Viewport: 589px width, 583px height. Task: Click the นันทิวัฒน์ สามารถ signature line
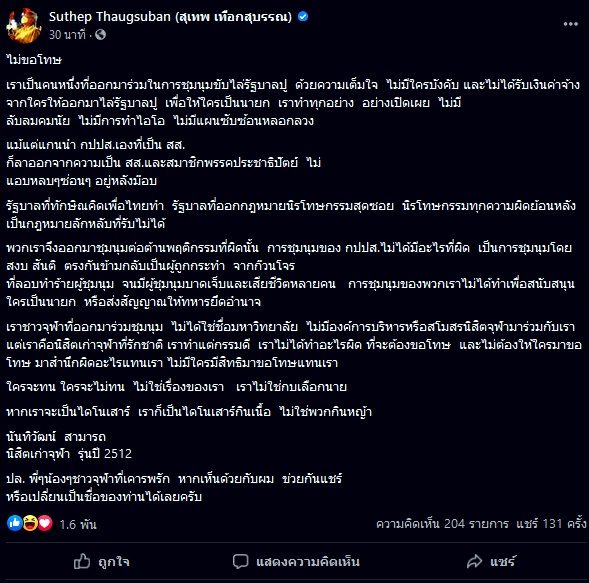(56, 436)
